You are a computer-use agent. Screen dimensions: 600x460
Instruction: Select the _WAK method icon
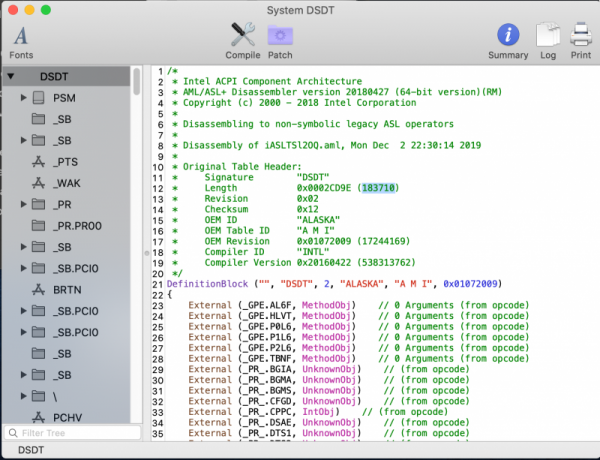tap(39, 183)
